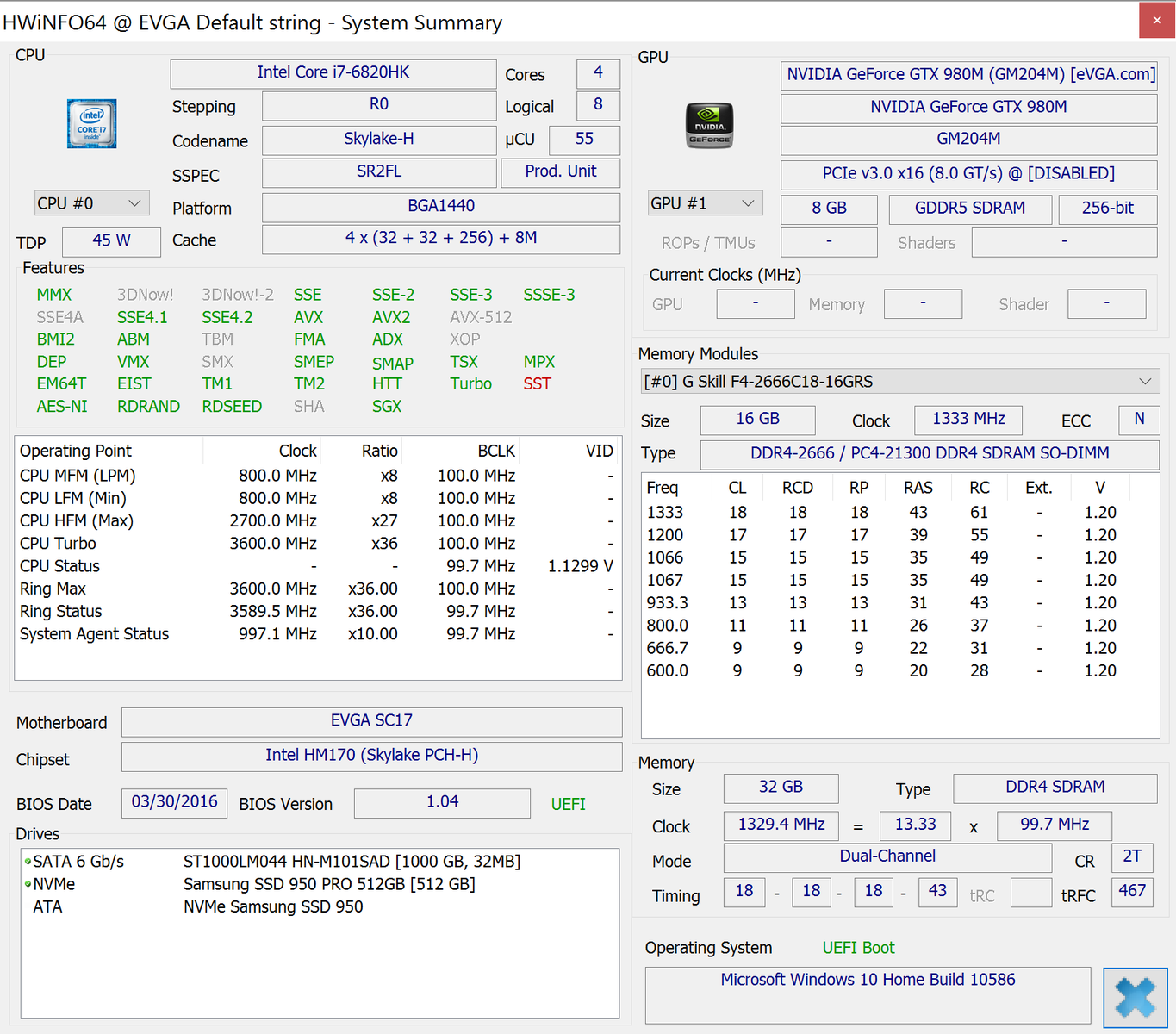The image size is (1176, 1034).
Task: Click the Prod. Unit field
Action: click(561, 172)
